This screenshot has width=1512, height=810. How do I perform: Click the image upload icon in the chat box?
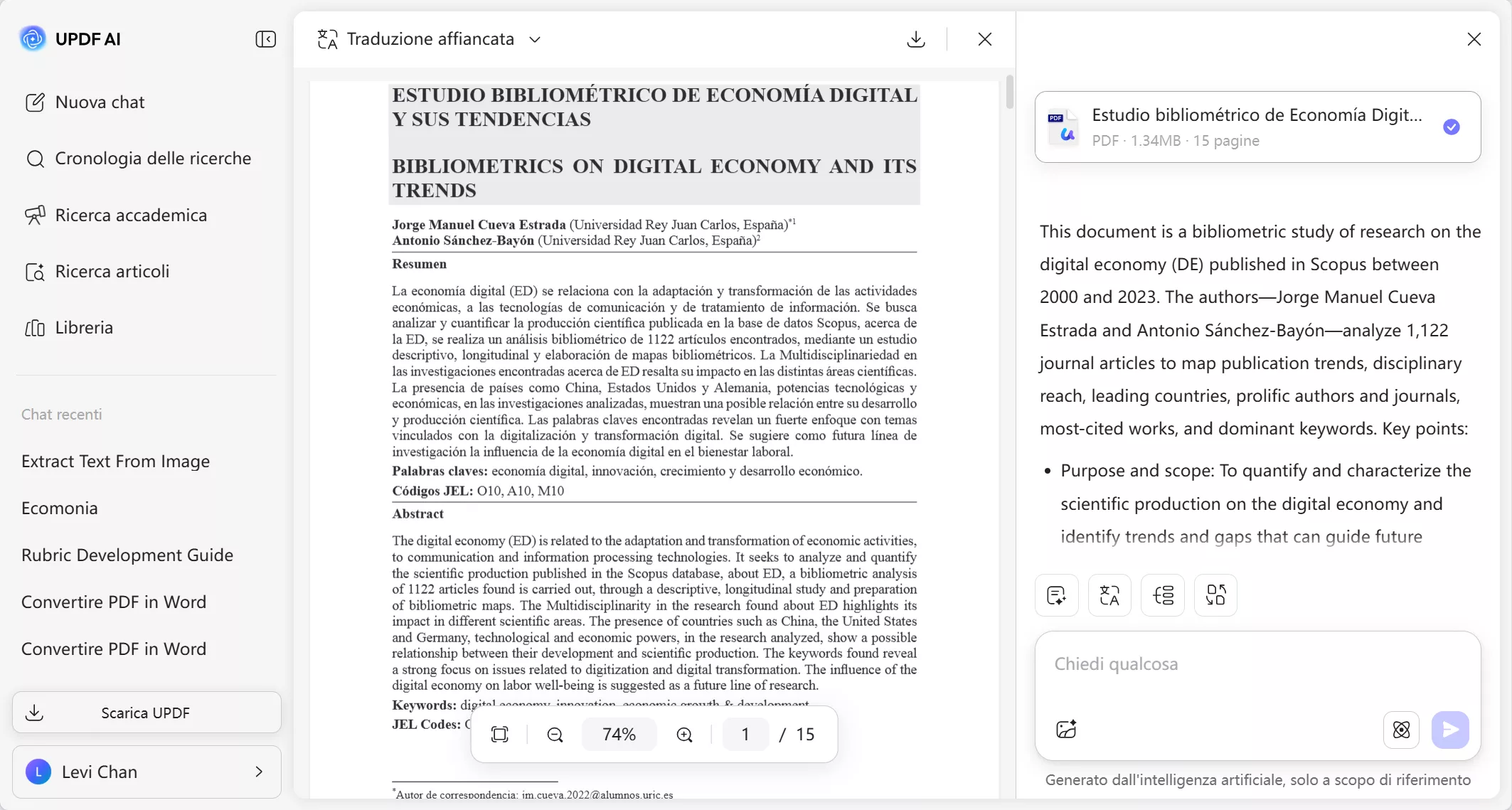(1066, 729)
